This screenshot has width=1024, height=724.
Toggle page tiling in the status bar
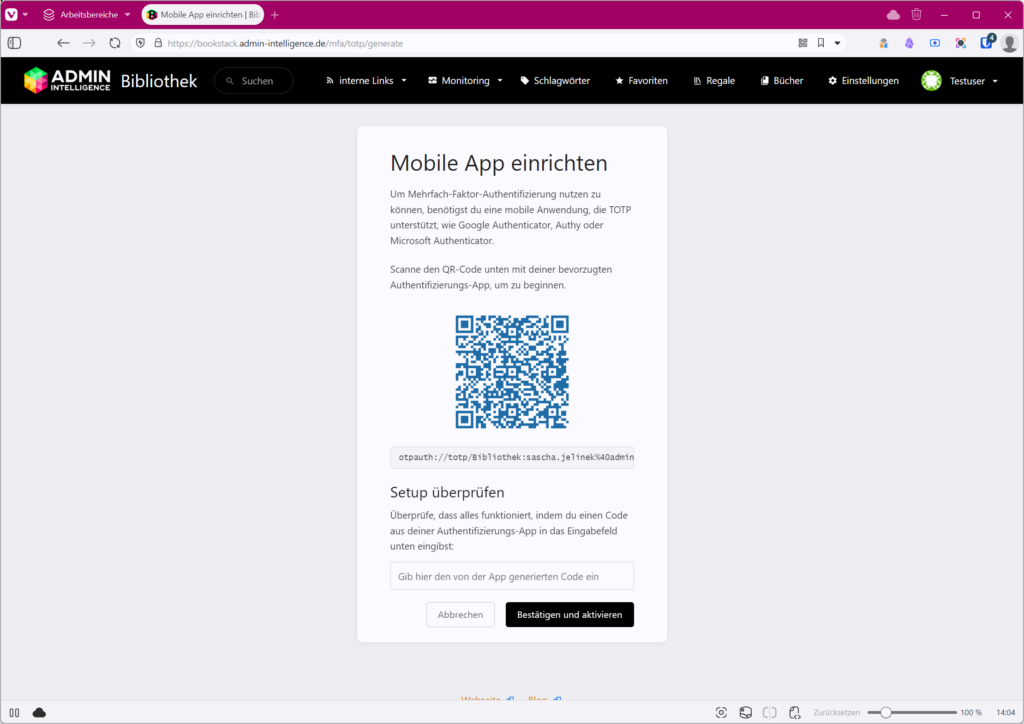[x=770, y=712]
